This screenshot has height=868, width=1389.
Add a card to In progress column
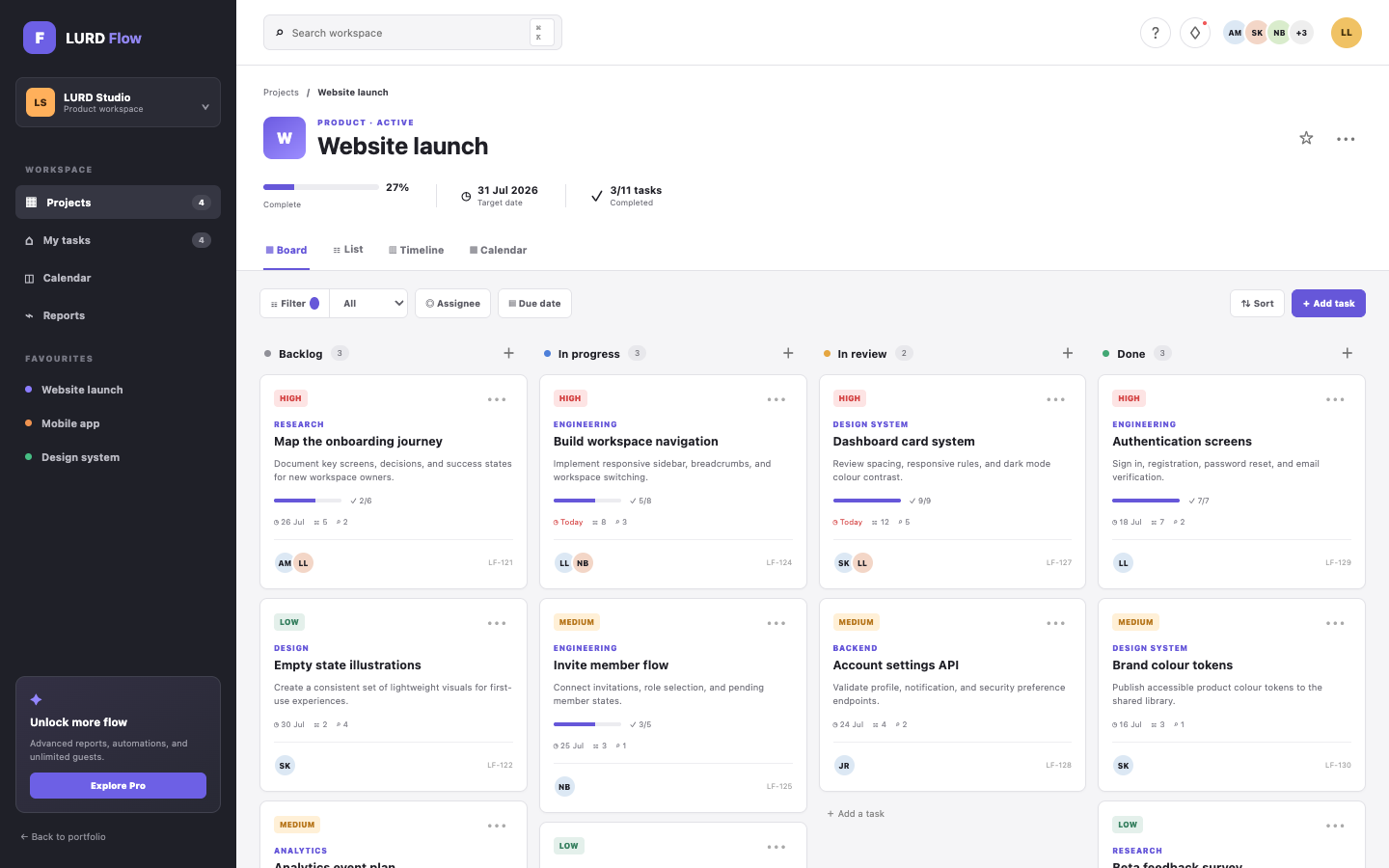point(788,353)
